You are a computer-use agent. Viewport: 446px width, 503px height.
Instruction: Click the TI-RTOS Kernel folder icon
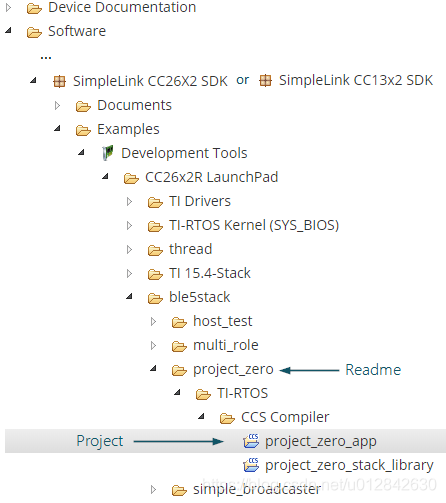coord(155,226)
